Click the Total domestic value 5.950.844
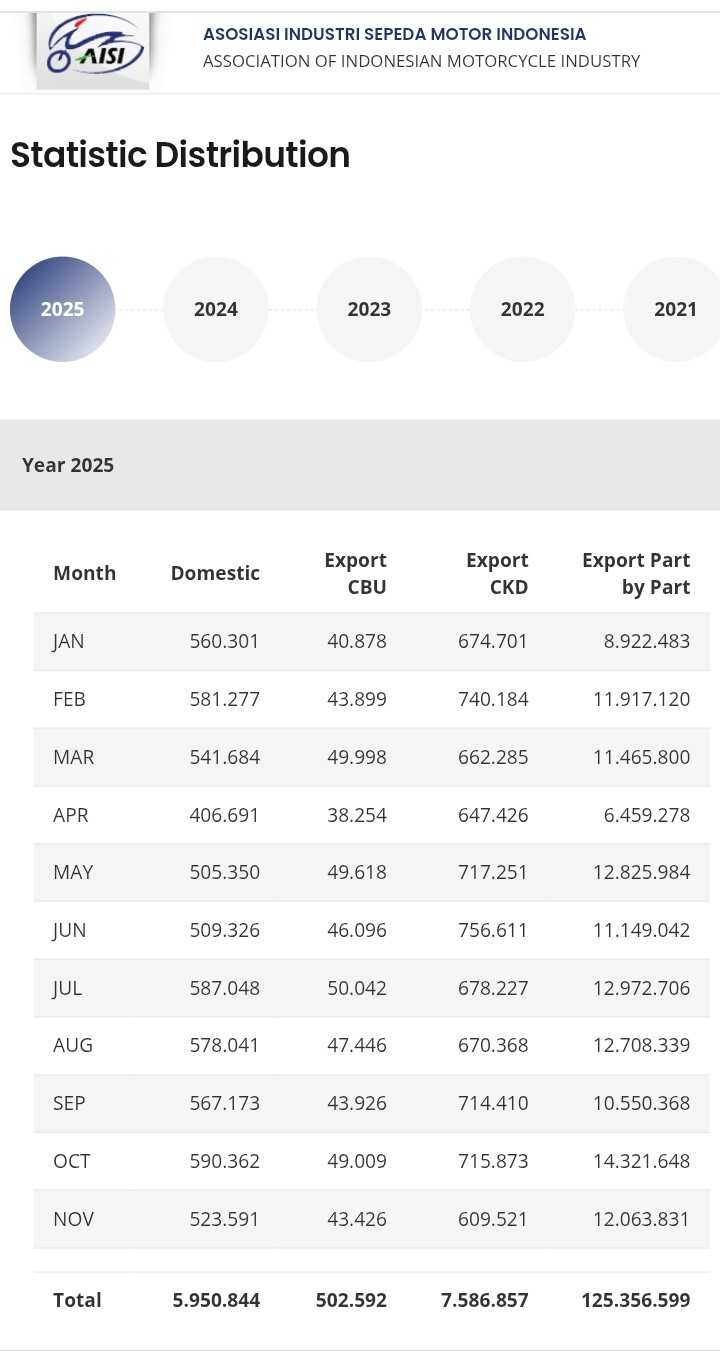Viewport: 720px width, 1363px height. point(216,1300)
